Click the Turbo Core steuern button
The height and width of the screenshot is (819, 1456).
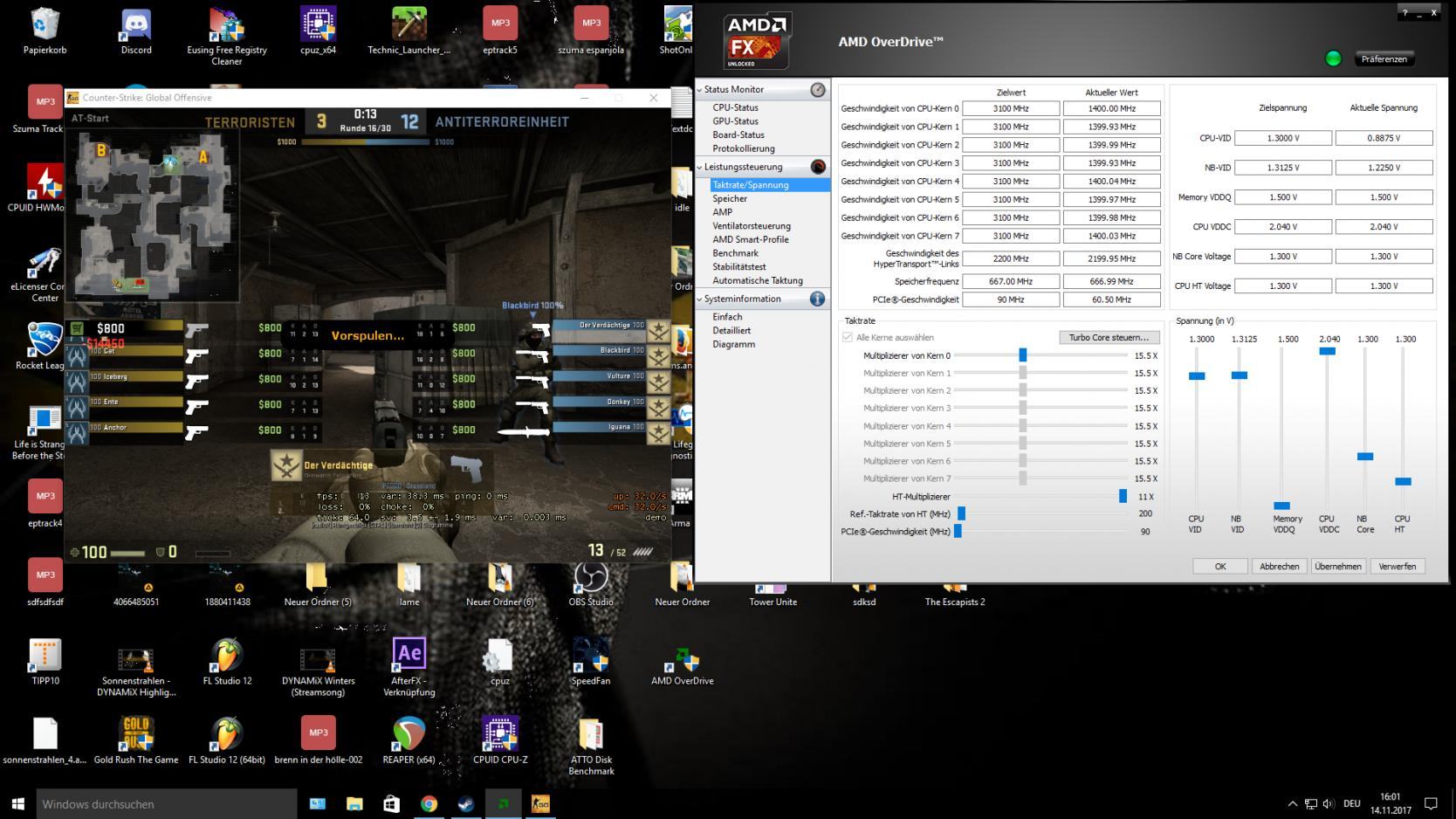1109,337
